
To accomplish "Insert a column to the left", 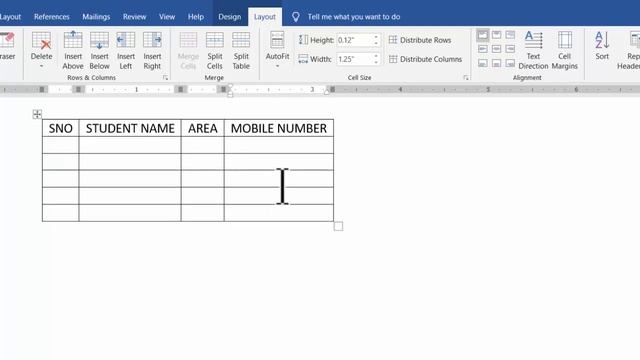I will (126, 50).
